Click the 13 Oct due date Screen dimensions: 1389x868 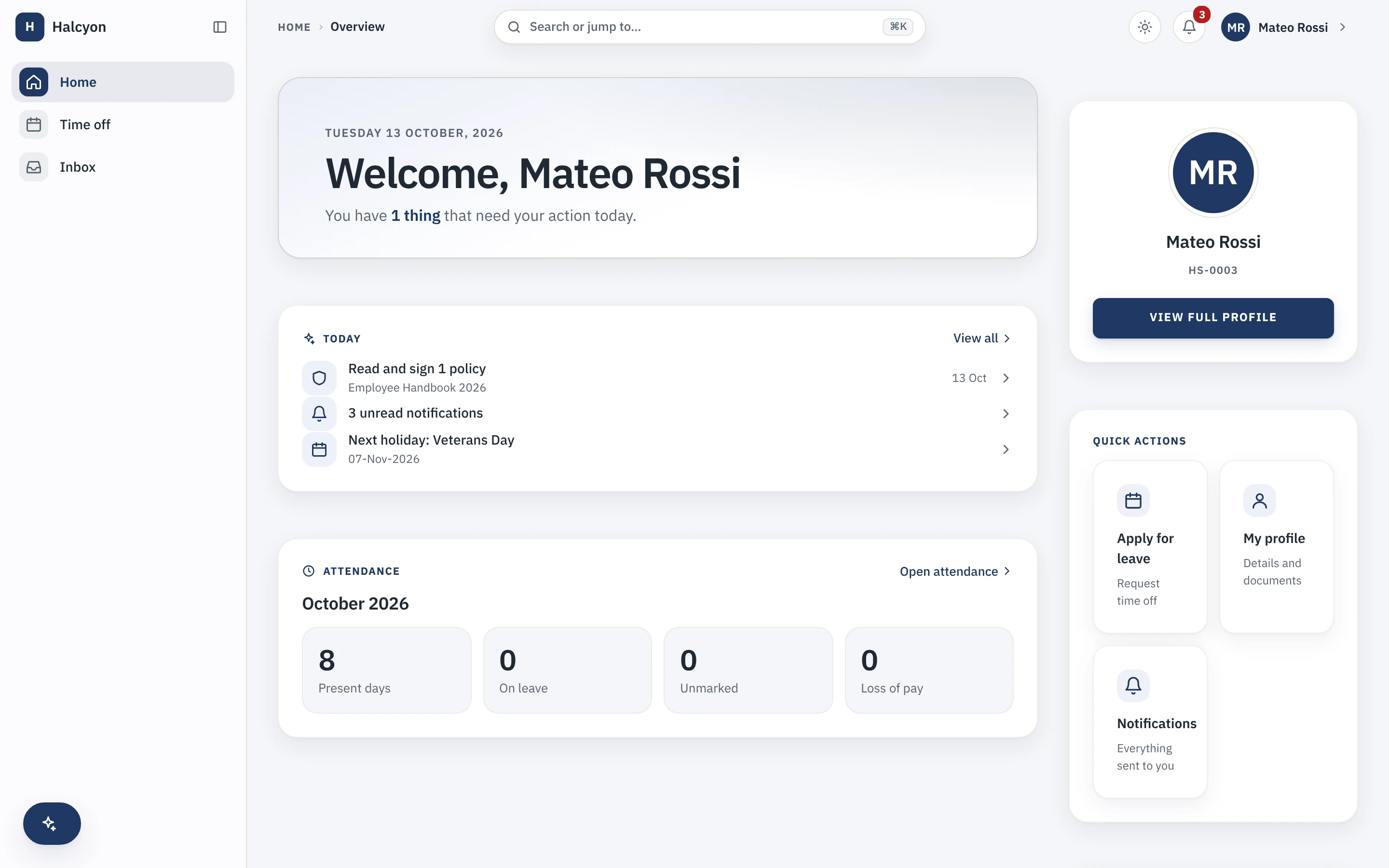[969, 378]
